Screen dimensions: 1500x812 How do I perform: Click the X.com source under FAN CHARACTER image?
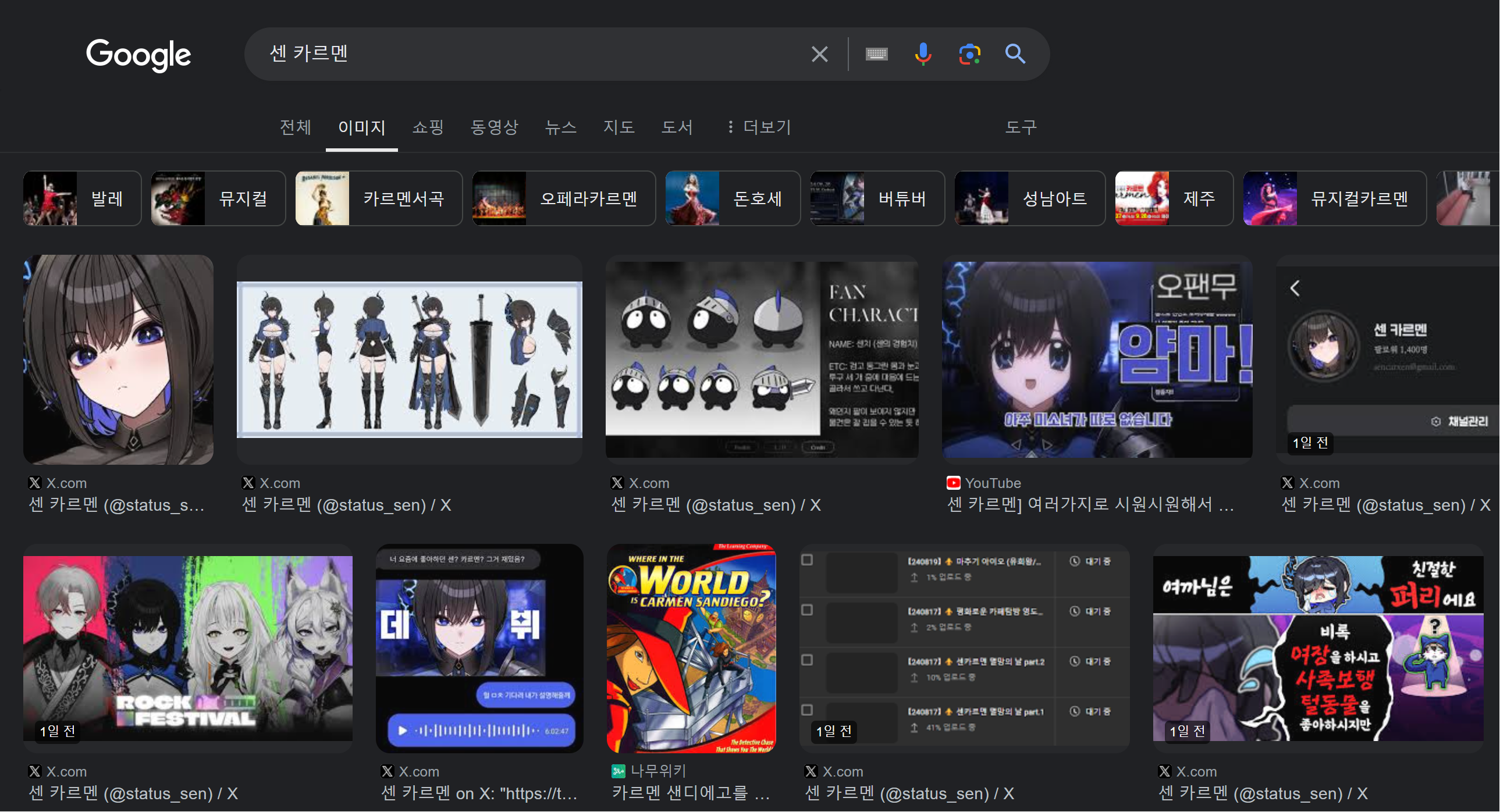click(x=649, y=483)
